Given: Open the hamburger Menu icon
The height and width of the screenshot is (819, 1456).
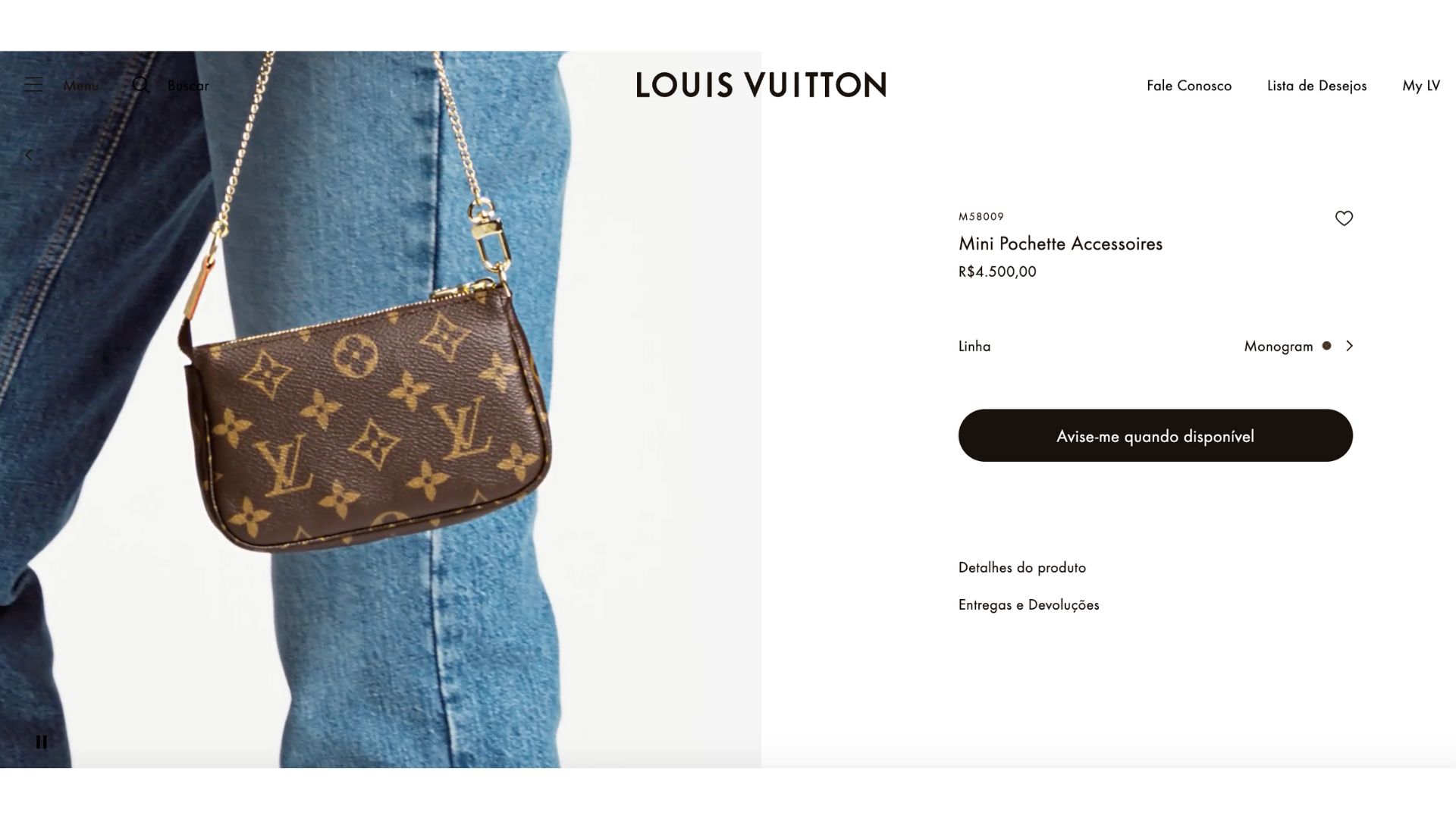Looking at the screenshot, I should 33,85.
